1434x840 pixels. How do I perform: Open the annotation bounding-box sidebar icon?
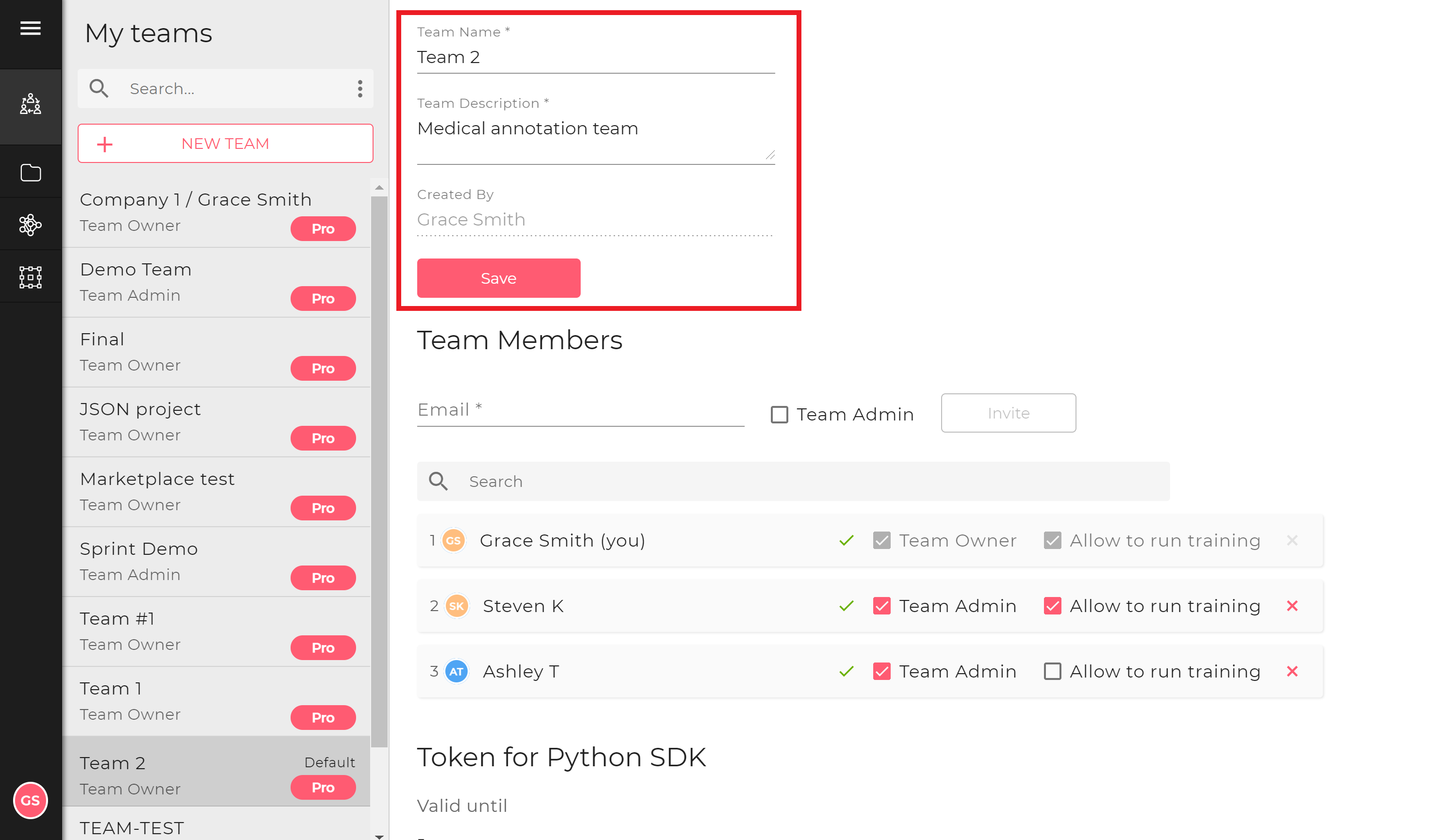[30, 277]
